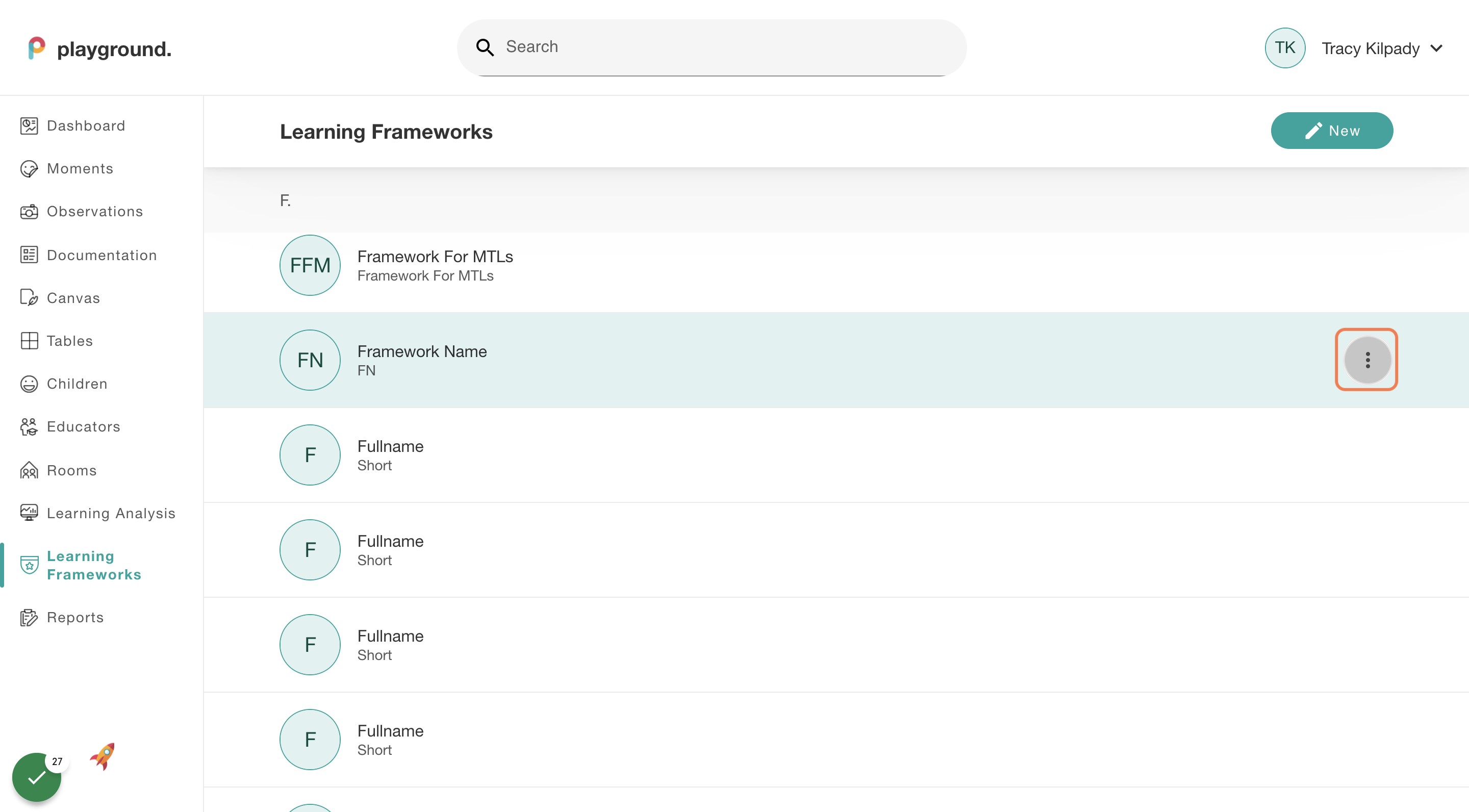
Task: Open the Documentation section
Action: (x=102, y=255)
